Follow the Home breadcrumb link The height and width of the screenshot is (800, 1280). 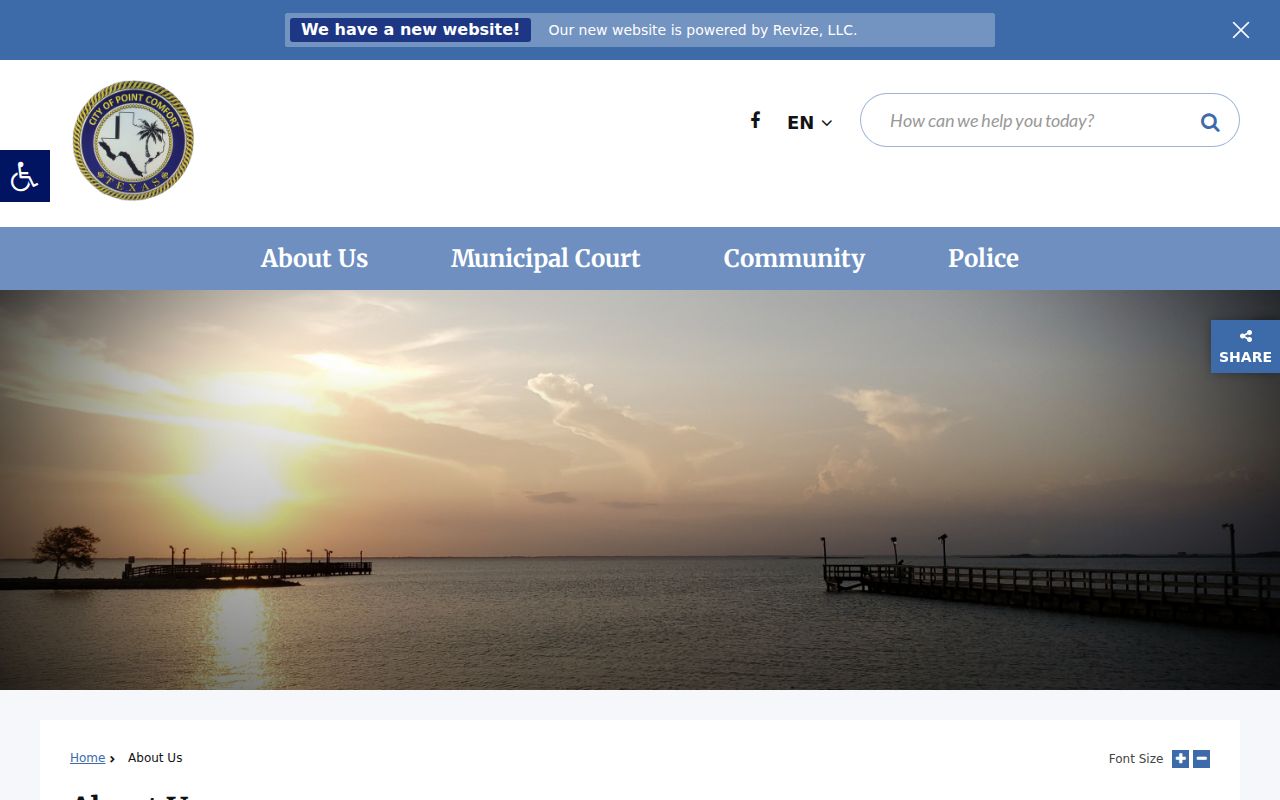click(87, 758)
